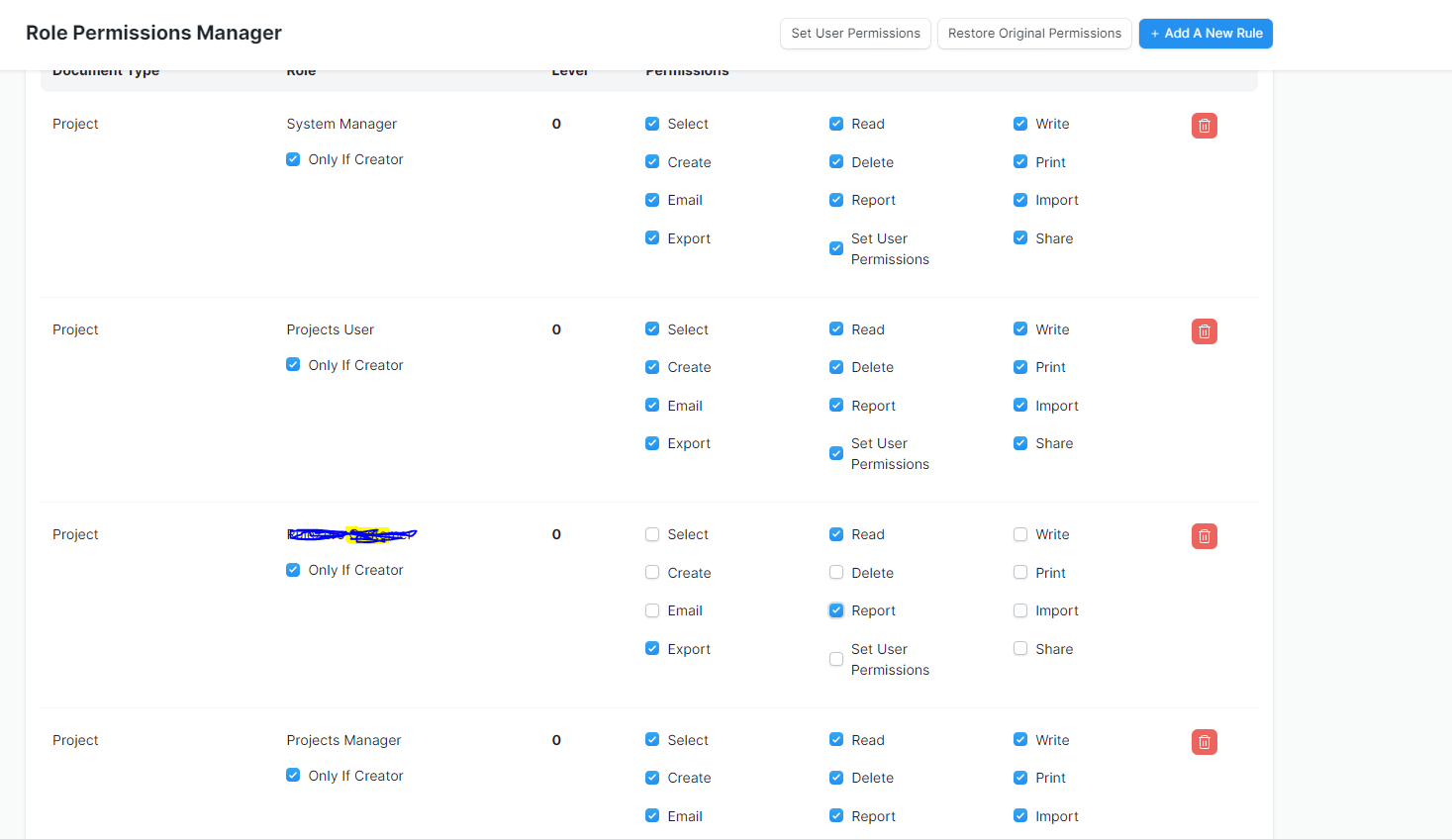Open Set User Permissions page
1452x840 pixels.
(855, 34)
